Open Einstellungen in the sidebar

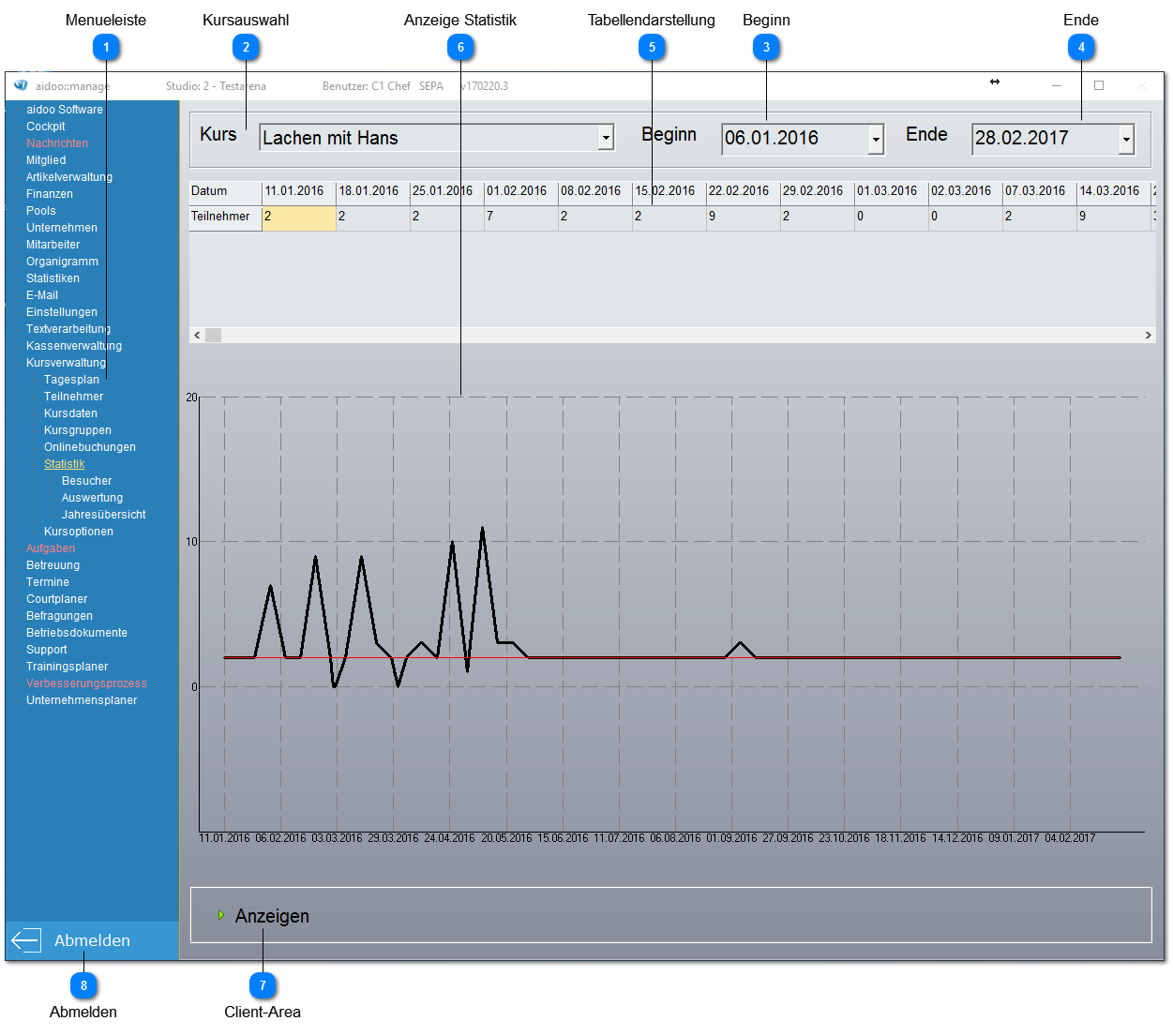point(62,312)
